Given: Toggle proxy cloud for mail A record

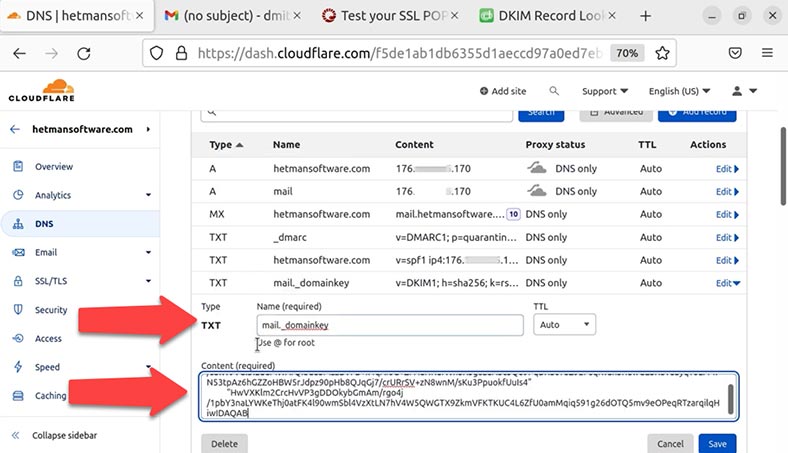Looking at the screenshot, I should (537, 191).
